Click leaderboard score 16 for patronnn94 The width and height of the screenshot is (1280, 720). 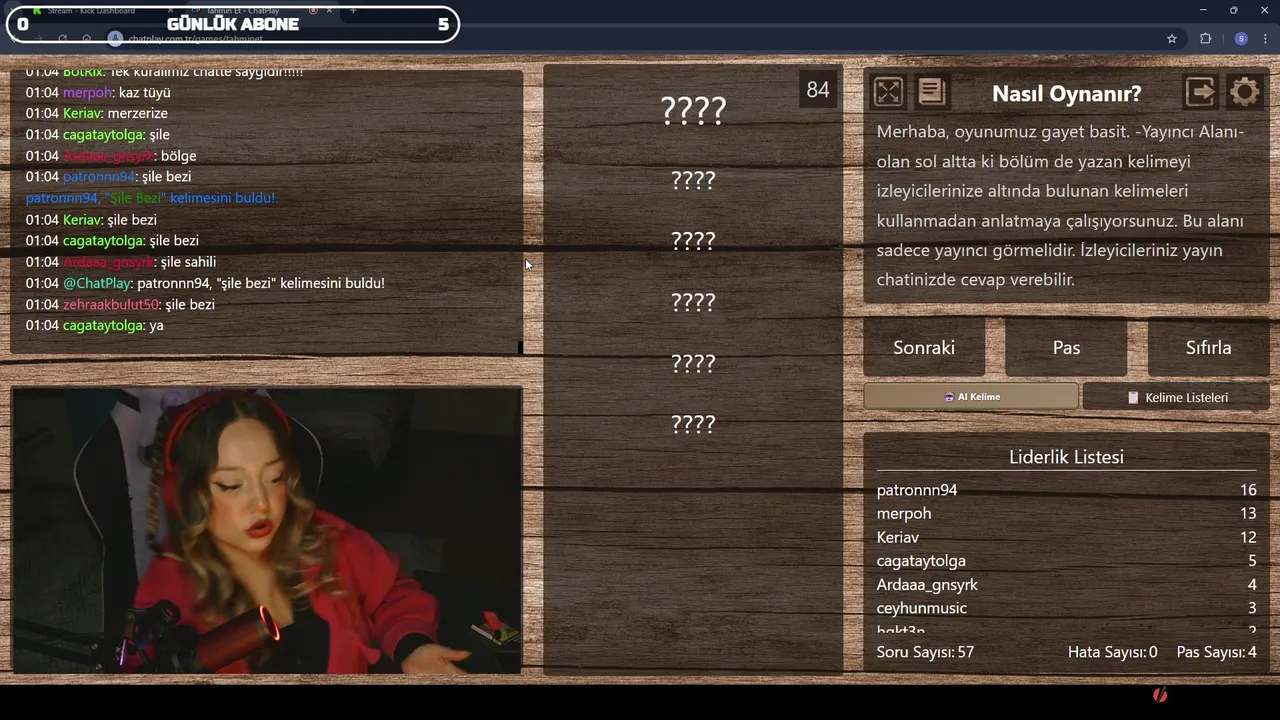click(x=1248, y=490)
